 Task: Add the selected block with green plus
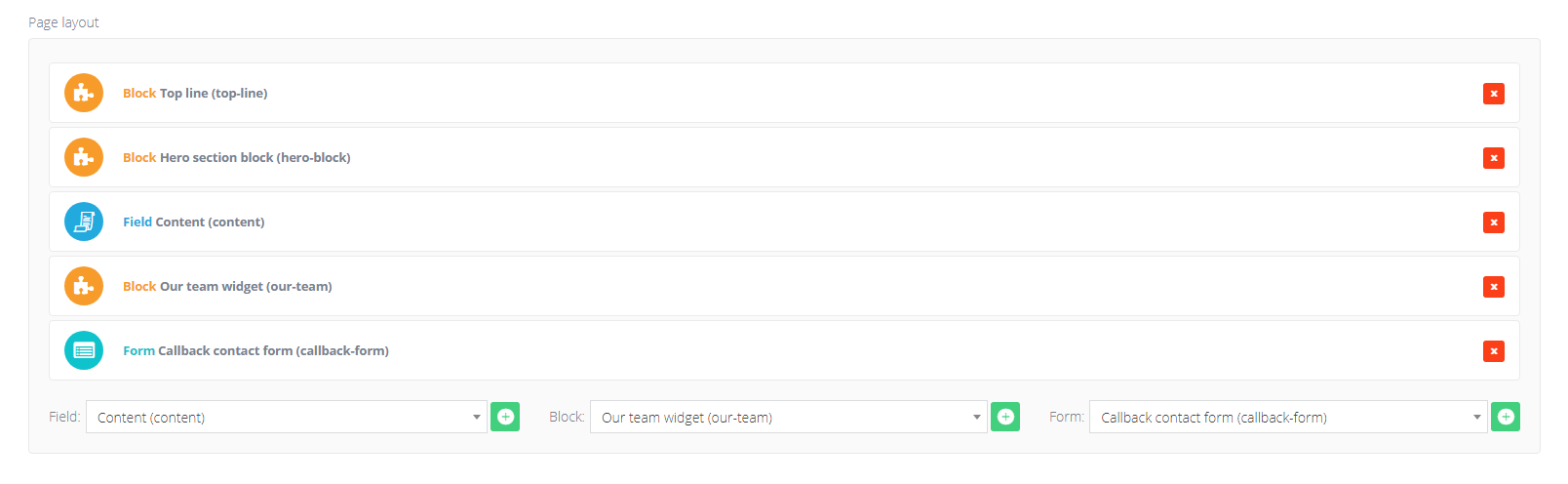1005,418
